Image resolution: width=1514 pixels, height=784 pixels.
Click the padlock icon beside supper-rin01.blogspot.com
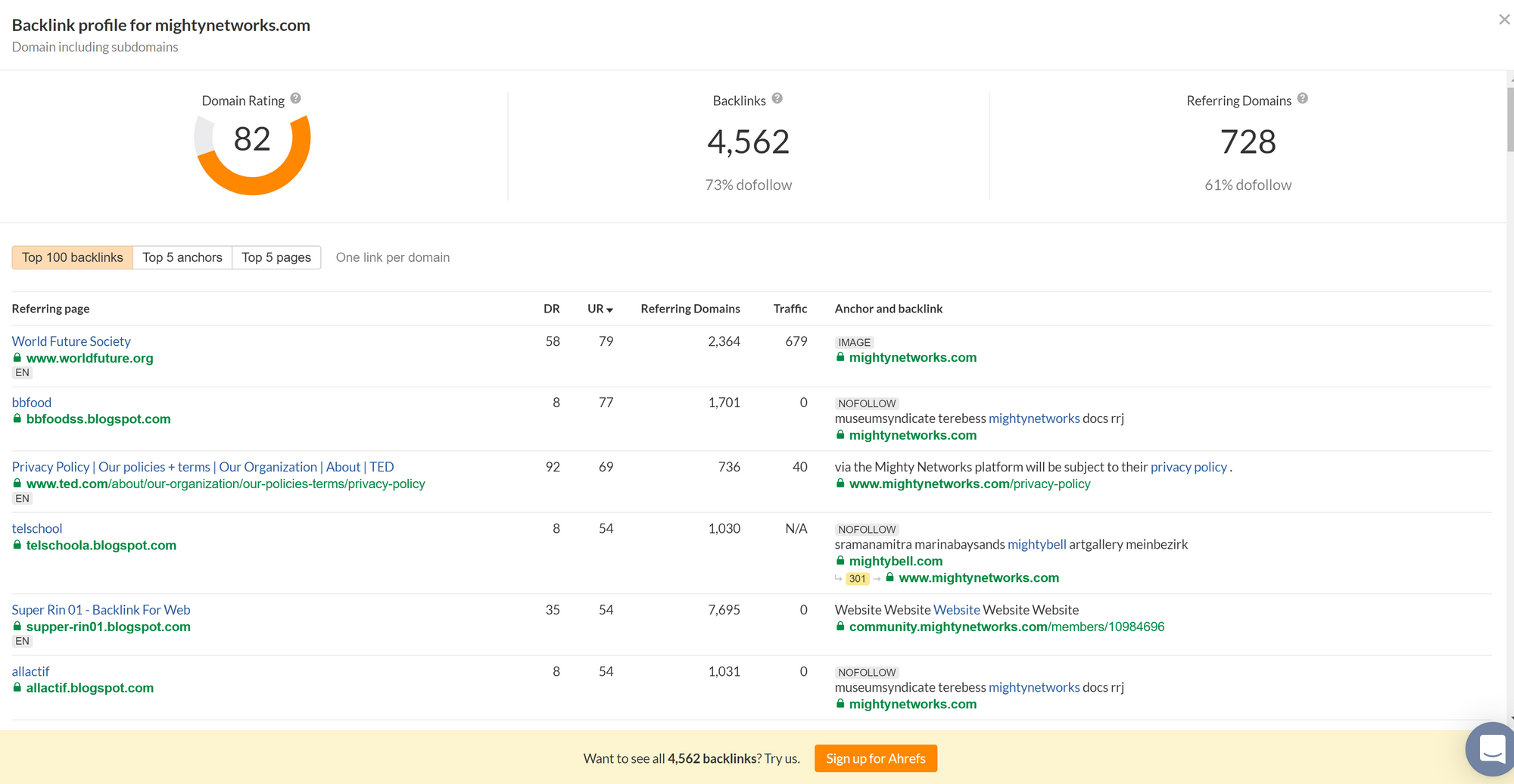click(x=17, y=627)
